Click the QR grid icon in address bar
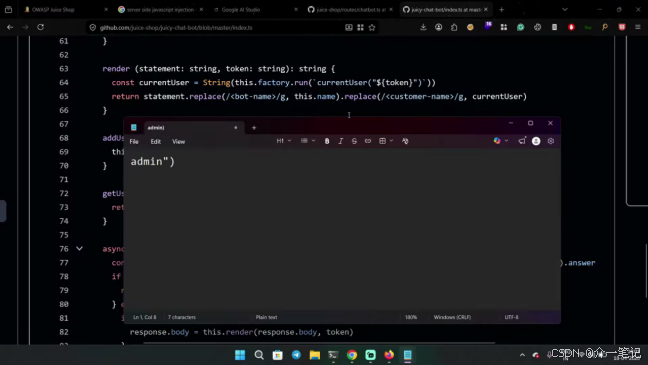The width and height of the screenshot is (648, 365). [x=360, y=27]
